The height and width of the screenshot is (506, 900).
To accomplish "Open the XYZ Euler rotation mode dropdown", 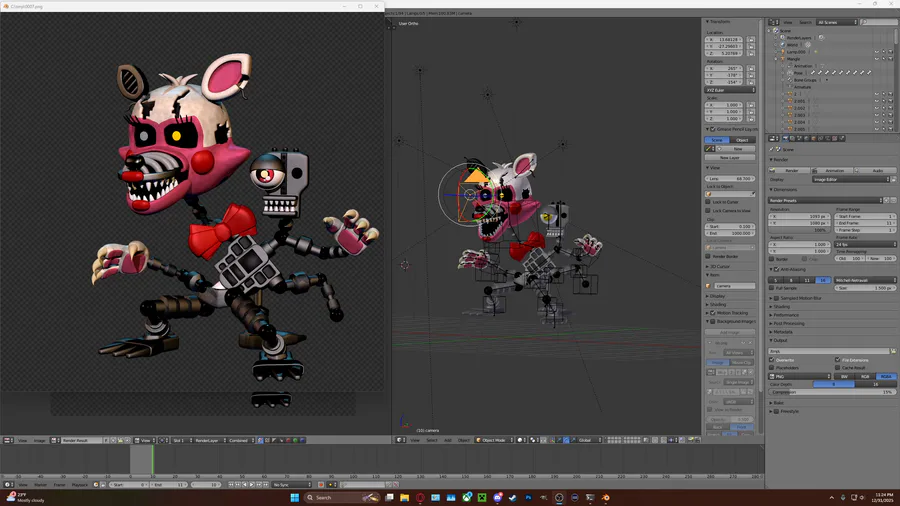I will [x=730, y=90].
